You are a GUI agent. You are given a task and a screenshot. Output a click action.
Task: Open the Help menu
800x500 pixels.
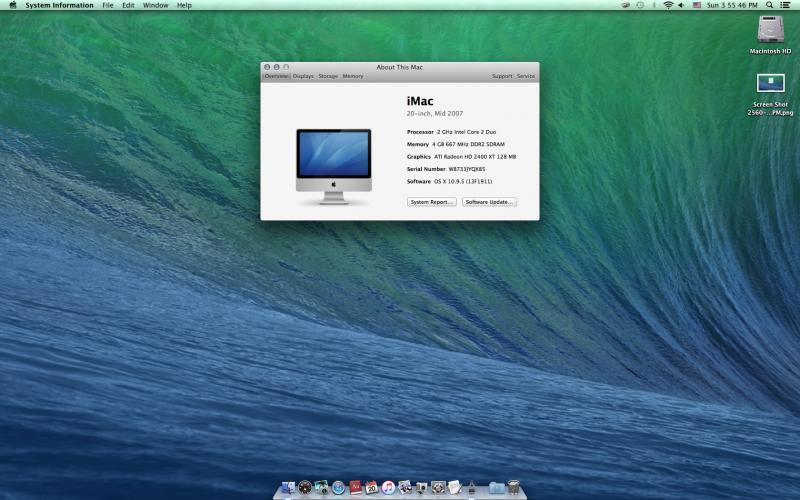click(184, 5)
